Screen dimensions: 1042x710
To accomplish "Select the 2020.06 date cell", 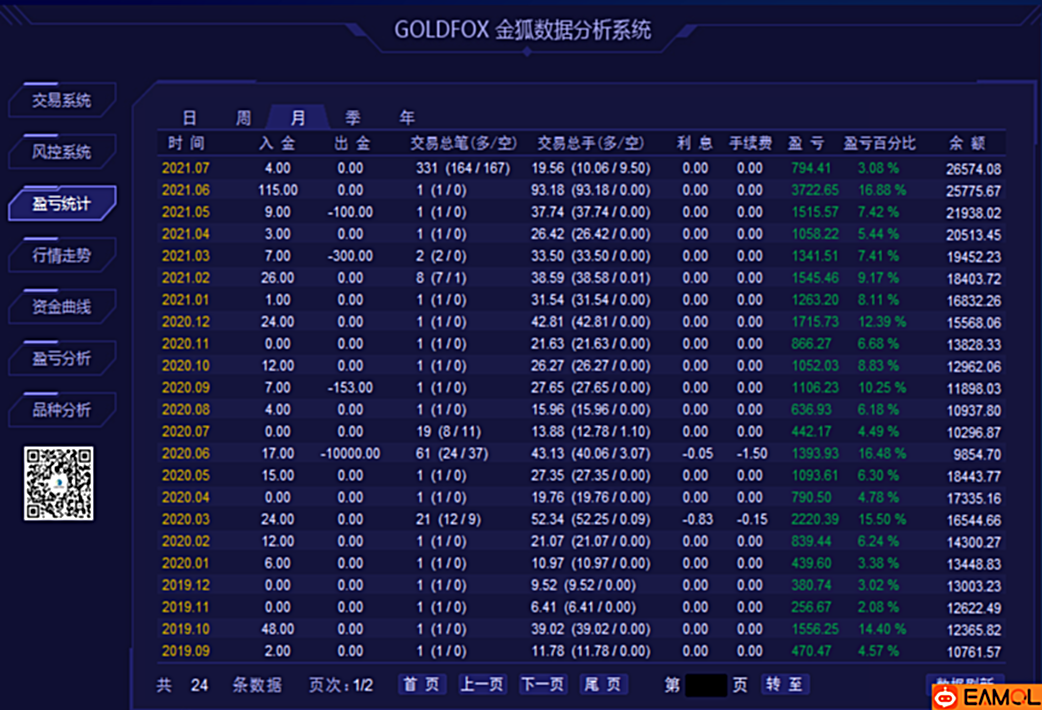I will (185, 453).
